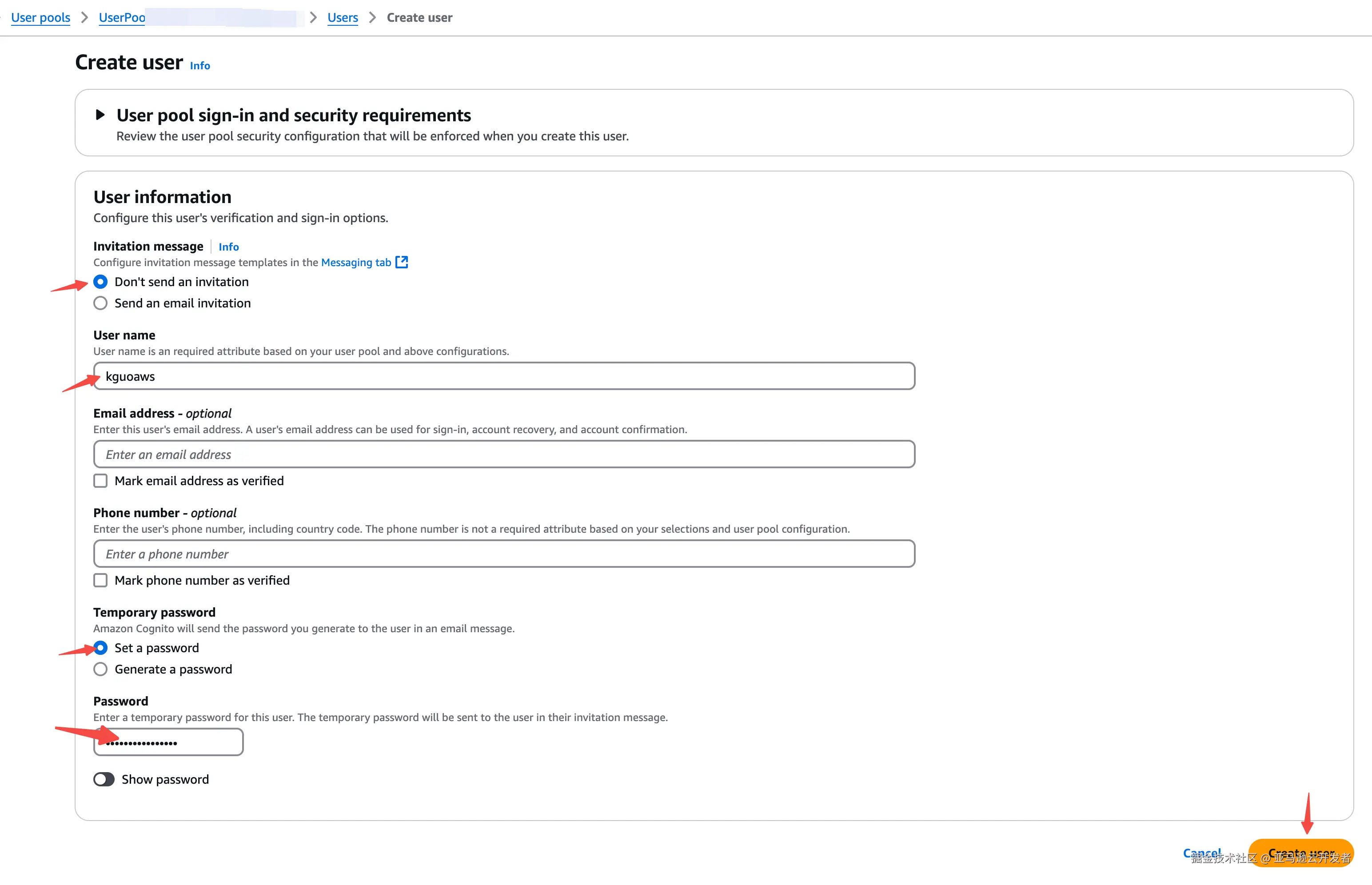Click the Messaging tab external link icon
This screenshot has height=885, width=1372.
coord(402,262)
